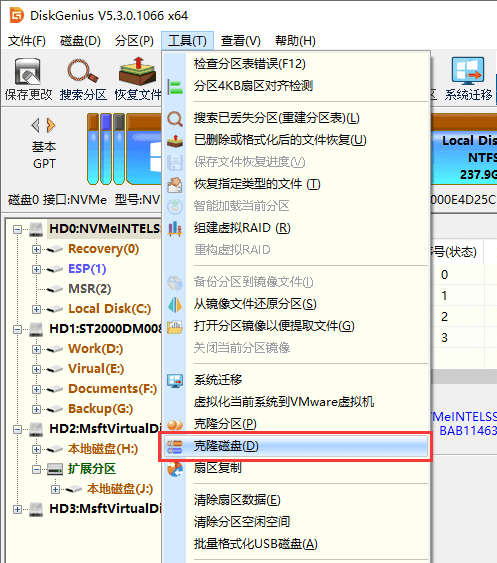Click the HD0 disk drive icon in tree
The image size is (497, 563).
[36, 229]
